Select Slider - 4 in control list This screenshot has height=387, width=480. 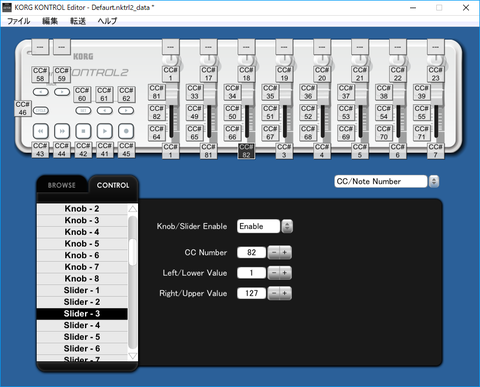[x=82, y=325]
